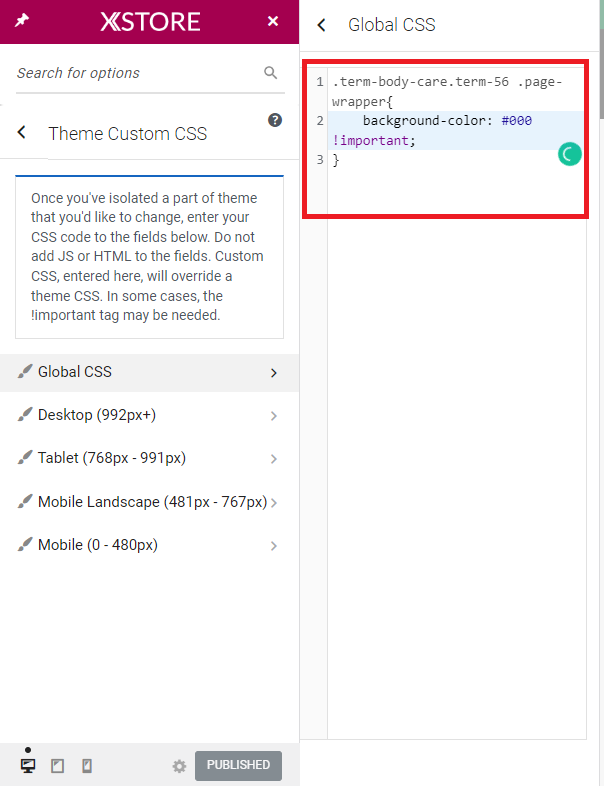This screenshot has height=786, width=604.
Task: Go back from Theme Custom CSS
Action: coord(22,132)
